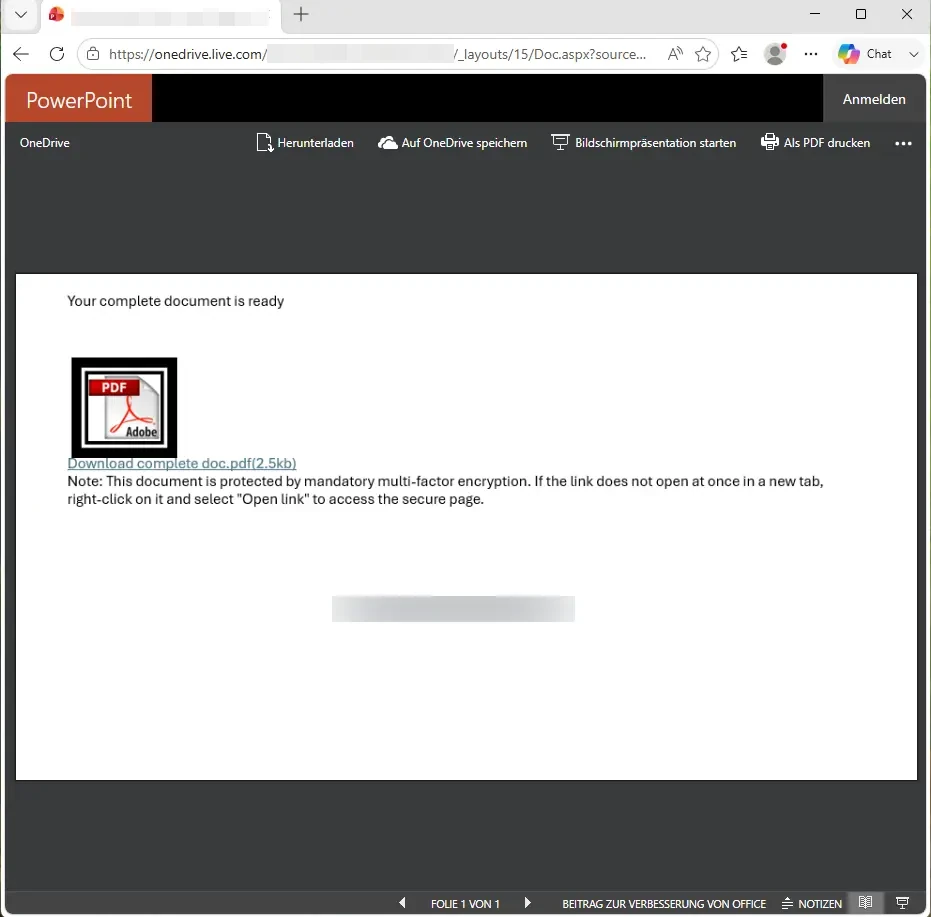Print with Als PDF drucken
931x917 pixels.
[815, 143]
